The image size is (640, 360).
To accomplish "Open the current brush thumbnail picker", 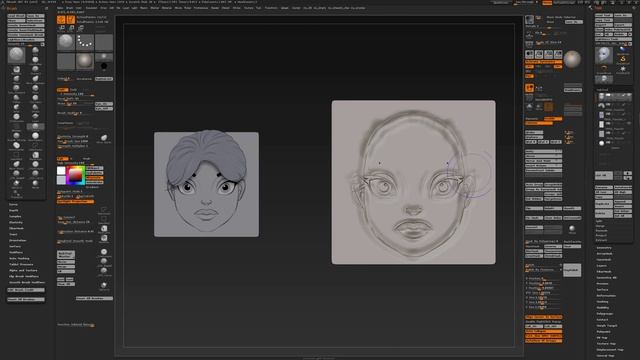I will coord(66,42).
